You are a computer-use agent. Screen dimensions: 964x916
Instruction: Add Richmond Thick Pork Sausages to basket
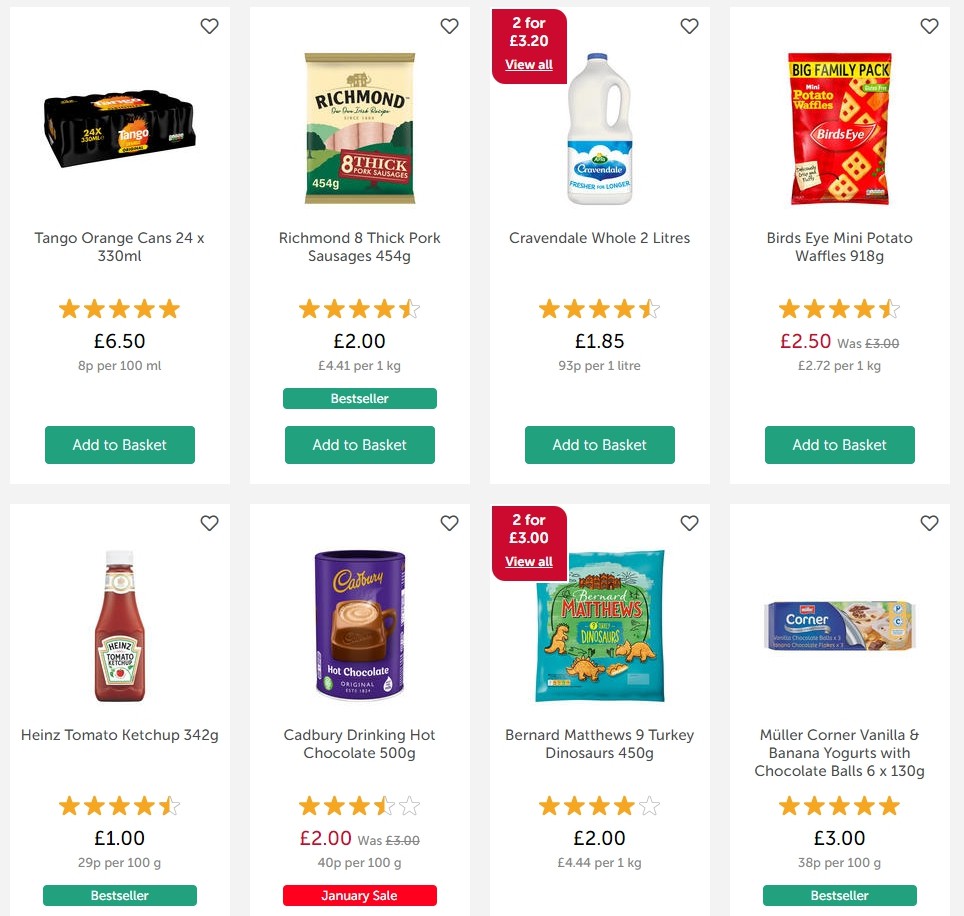(x=359, y=445)
